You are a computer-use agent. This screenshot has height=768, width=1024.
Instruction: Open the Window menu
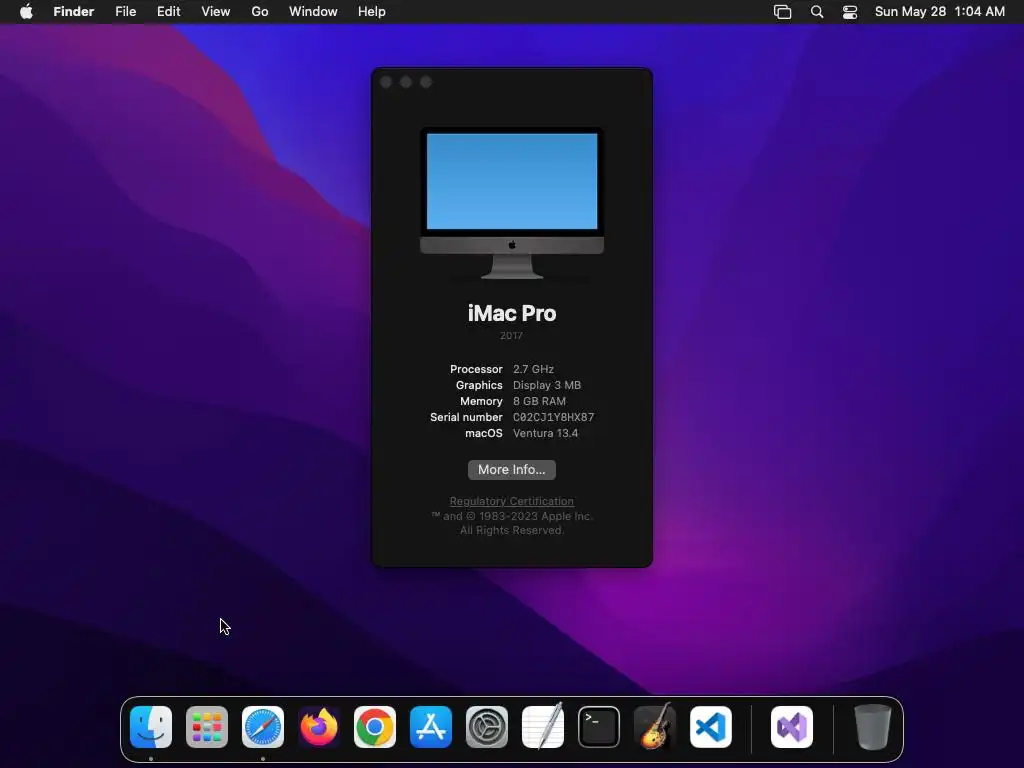[313, 12]
